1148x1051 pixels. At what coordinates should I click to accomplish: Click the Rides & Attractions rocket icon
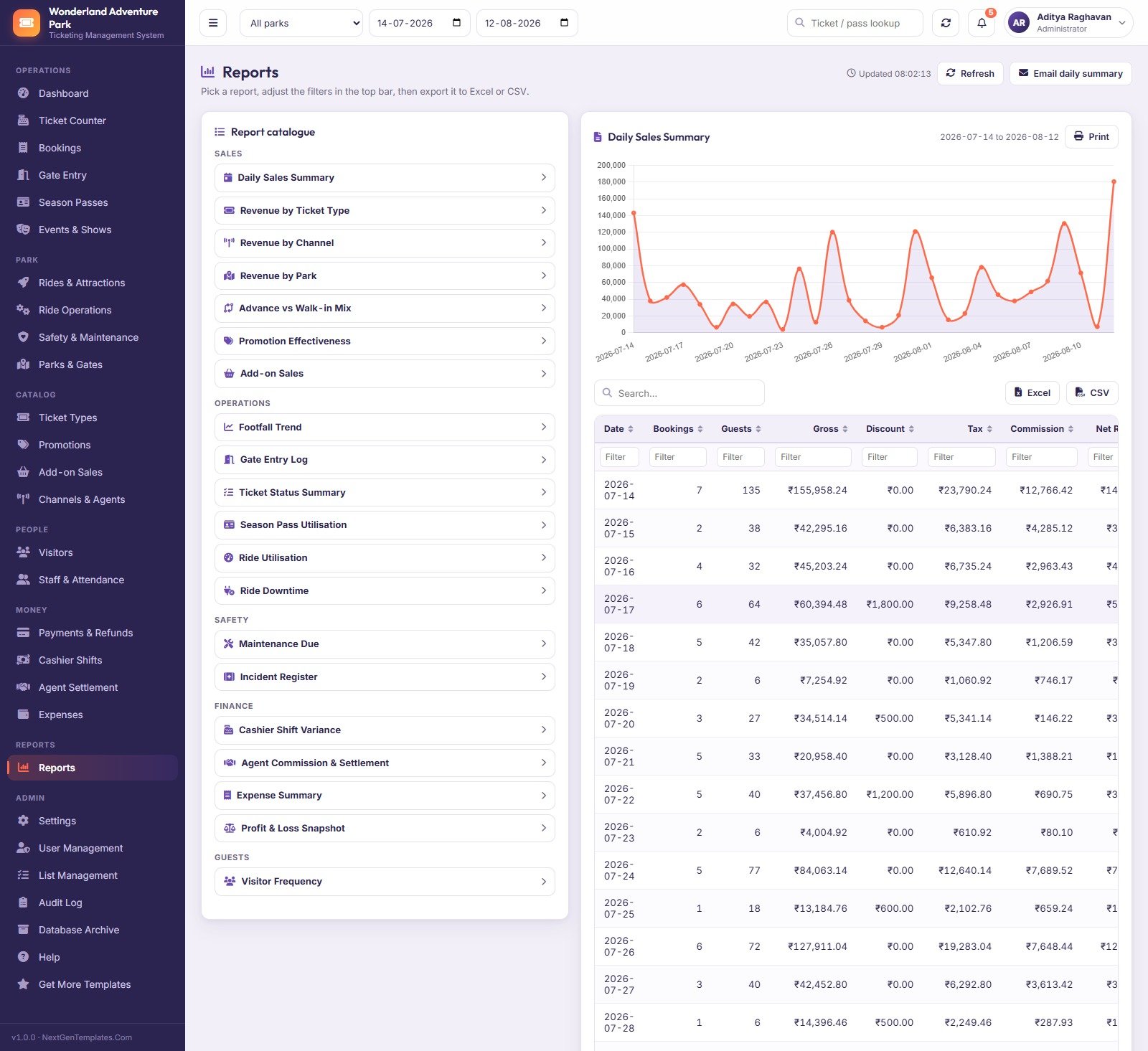click(24, 283)
